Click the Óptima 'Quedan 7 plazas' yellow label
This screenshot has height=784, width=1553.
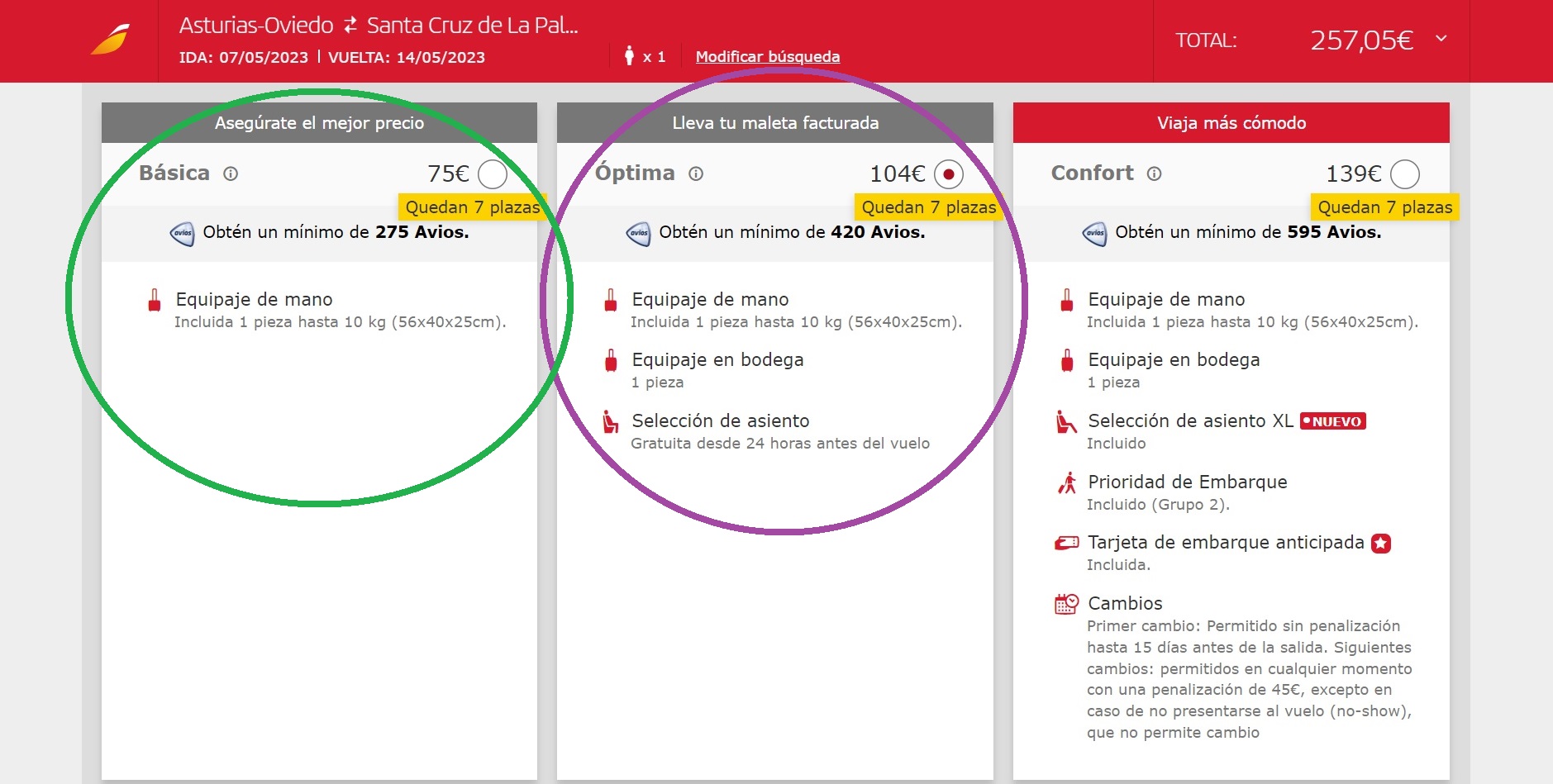point(927,207)
